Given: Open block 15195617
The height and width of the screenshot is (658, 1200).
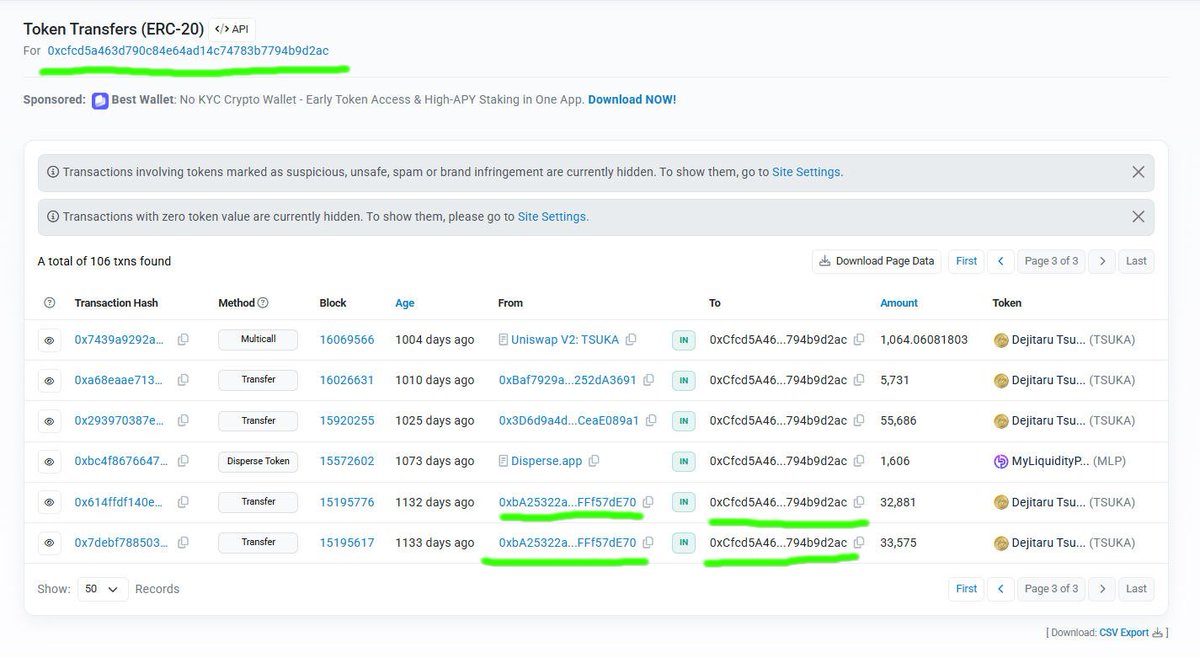Looking at the screenshot, I should point(347,543).
